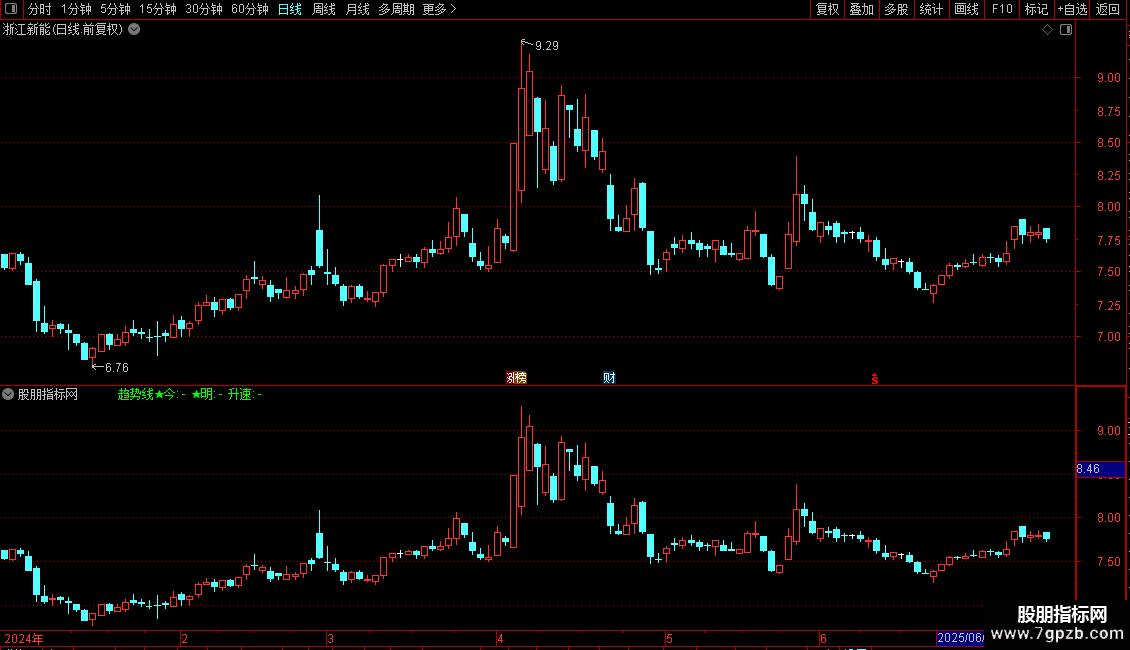Add stock via +自选 button
The height and width of the screenshot is (650, 1130).
[x=1072, y=9]
